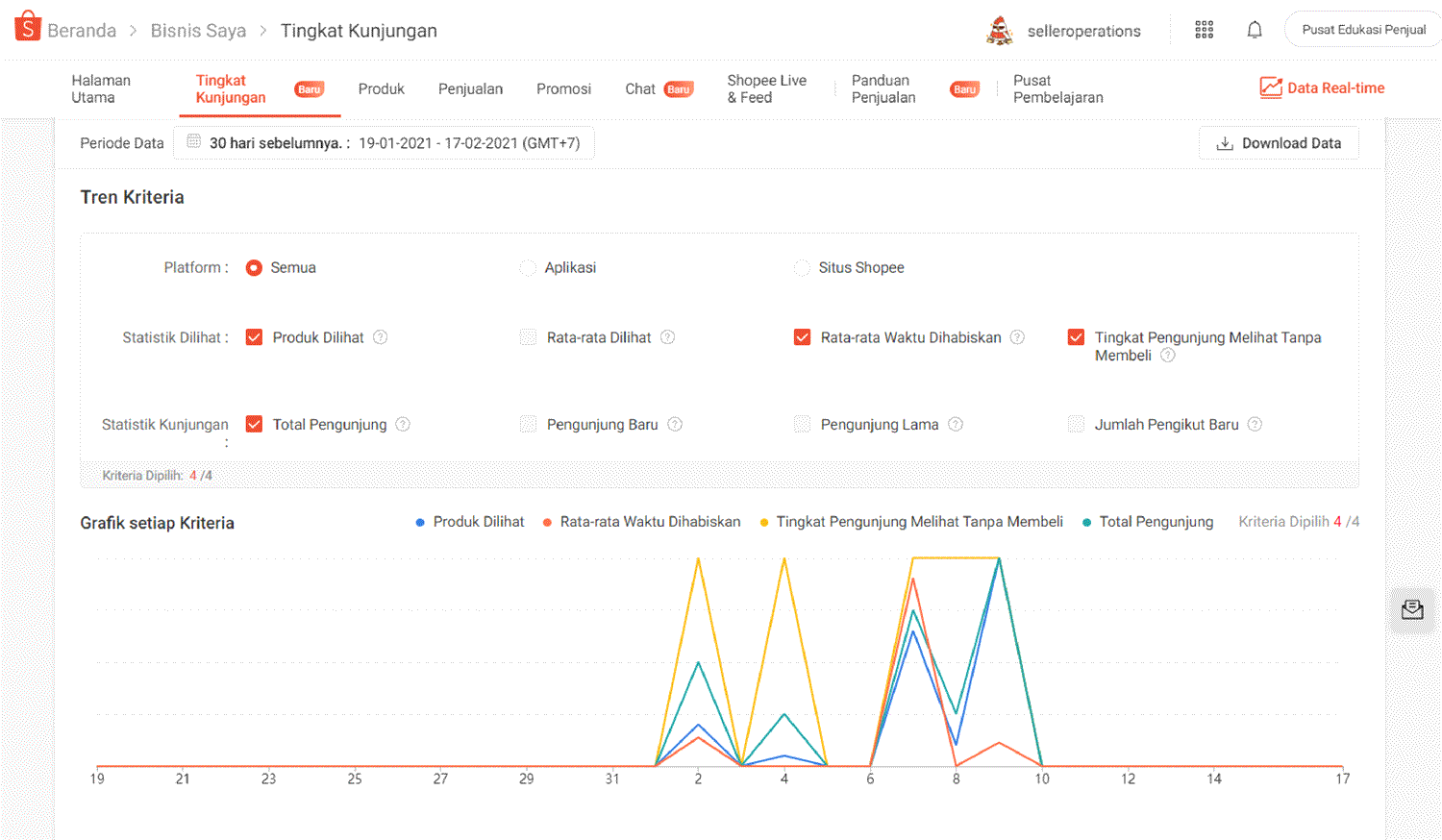The width and height of the screenshot is (1442, 840).
Task: Tick the Pengunjung Lama checkbox
Action: tap(802, 425)
